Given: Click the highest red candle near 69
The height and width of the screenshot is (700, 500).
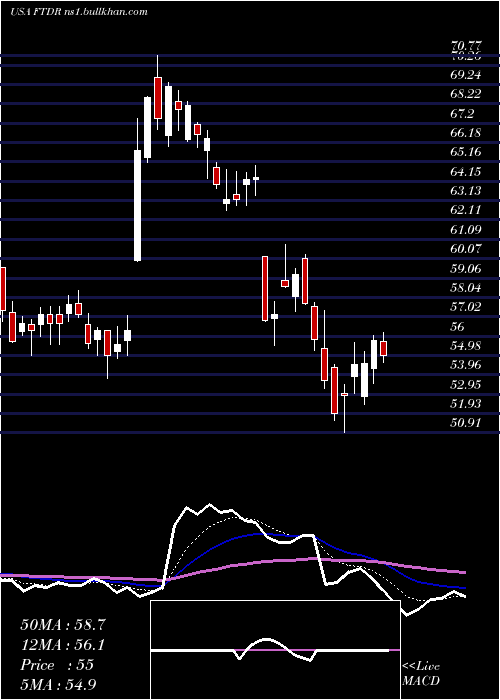Looking at the screenshot, I should (x=158, y=98).
